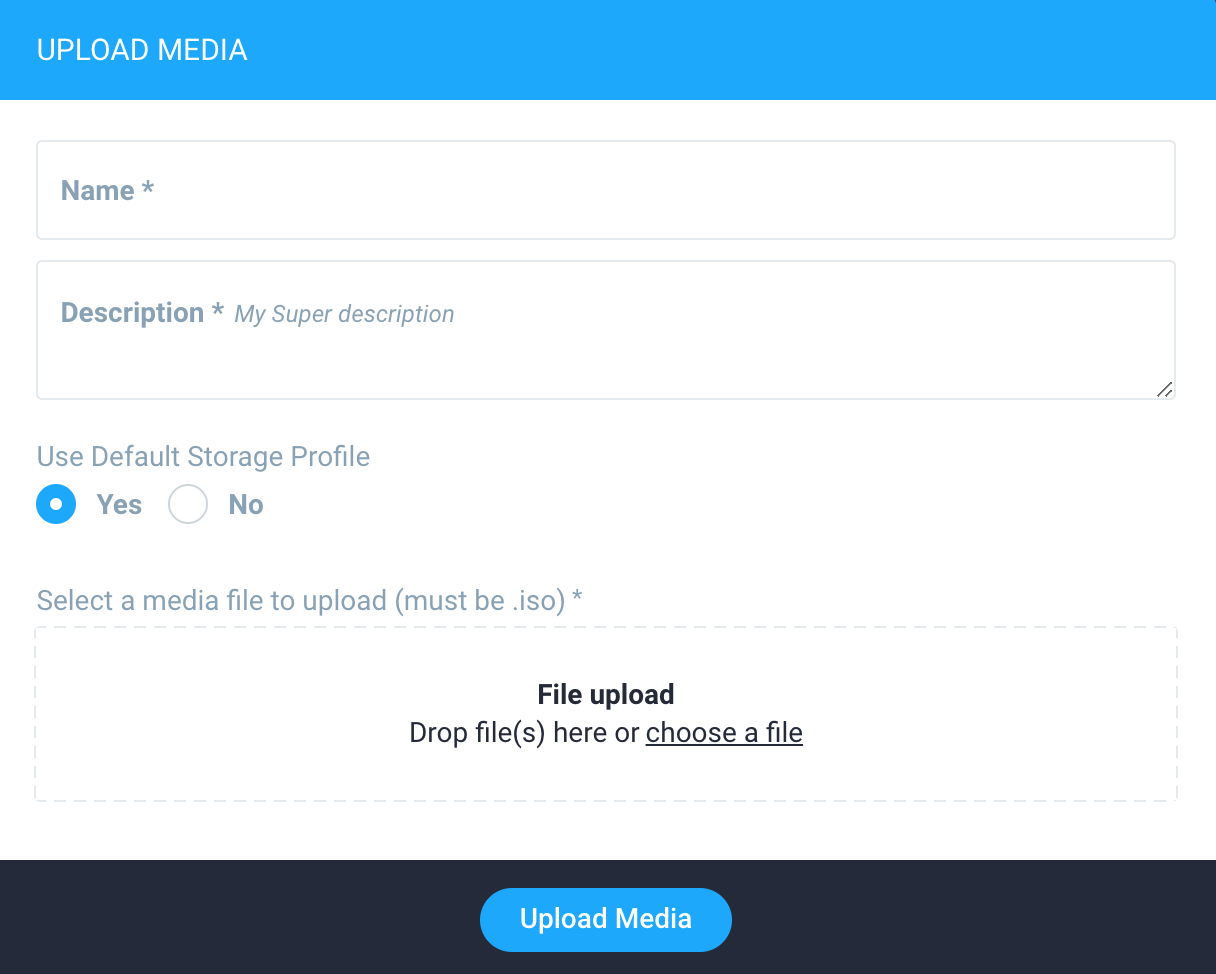Click the Description resize handle icon
This screenshot has height=974, width=1216.
coord(1164,389)
